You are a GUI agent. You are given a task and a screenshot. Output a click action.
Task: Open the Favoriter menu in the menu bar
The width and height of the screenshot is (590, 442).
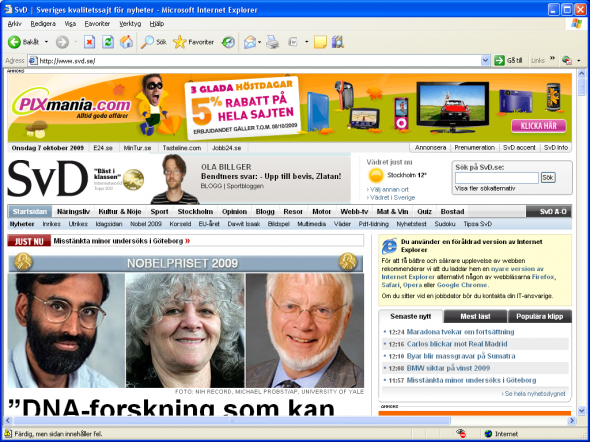[97, 24]
